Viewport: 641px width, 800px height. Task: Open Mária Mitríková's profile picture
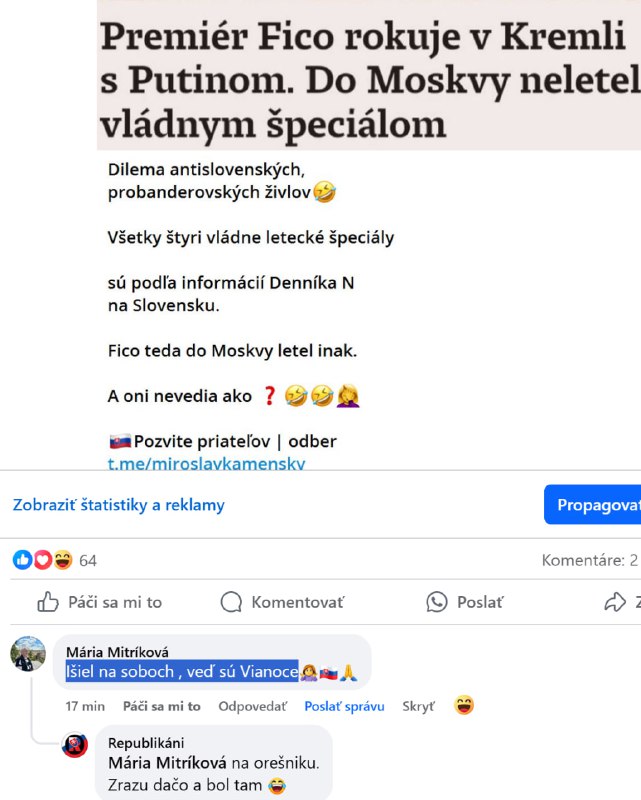pos(28,654)
